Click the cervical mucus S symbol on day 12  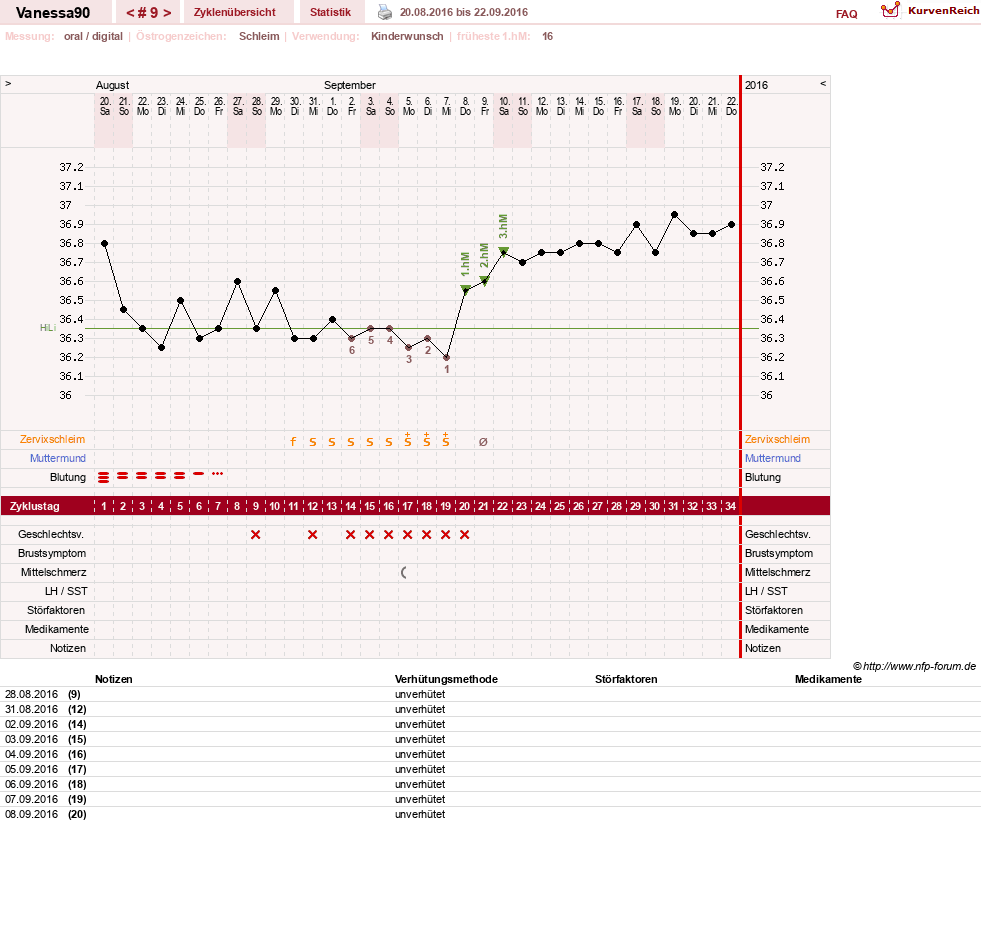click(313, 442)
